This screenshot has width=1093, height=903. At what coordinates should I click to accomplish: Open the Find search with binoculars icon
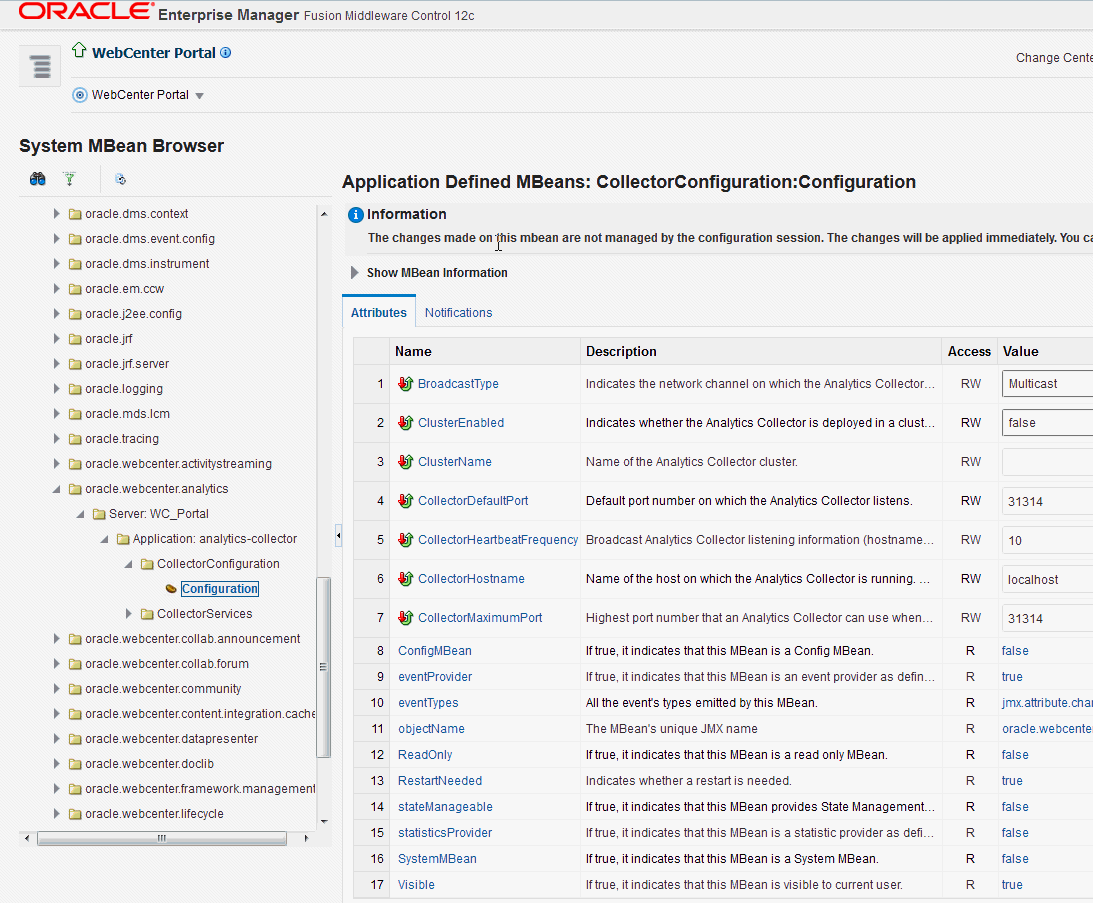36,179
